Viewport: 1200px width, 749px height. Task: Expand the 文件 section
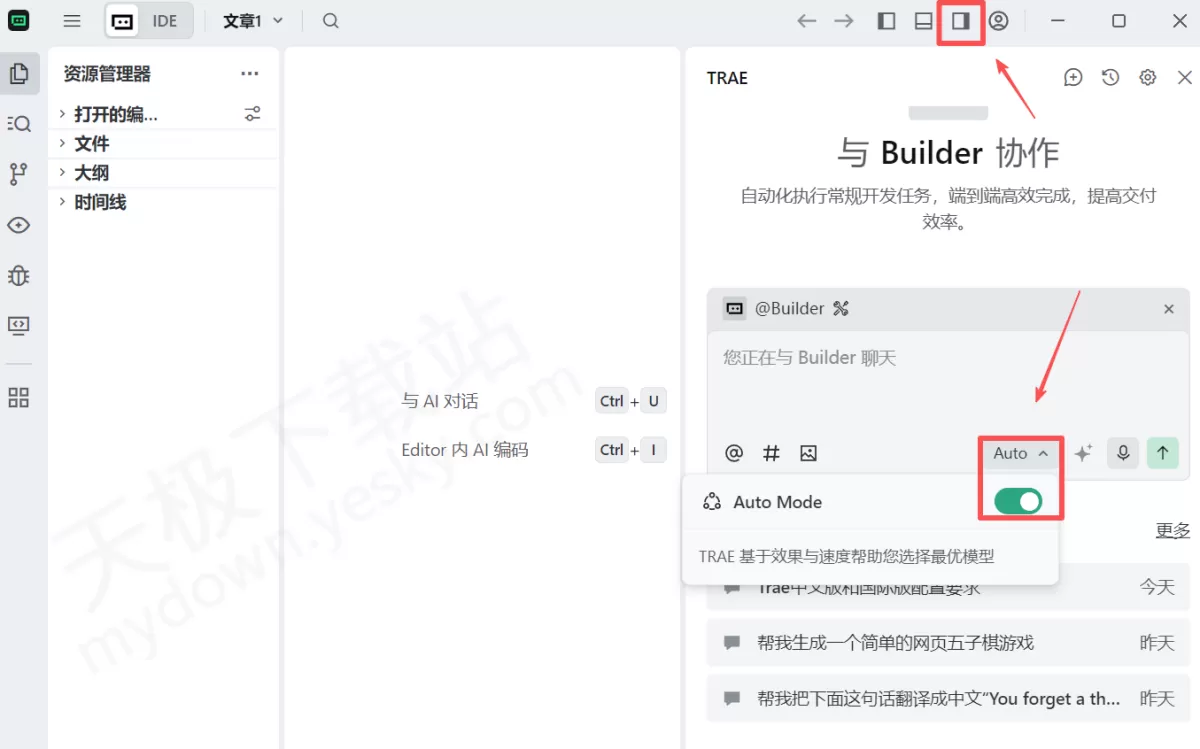164,144
